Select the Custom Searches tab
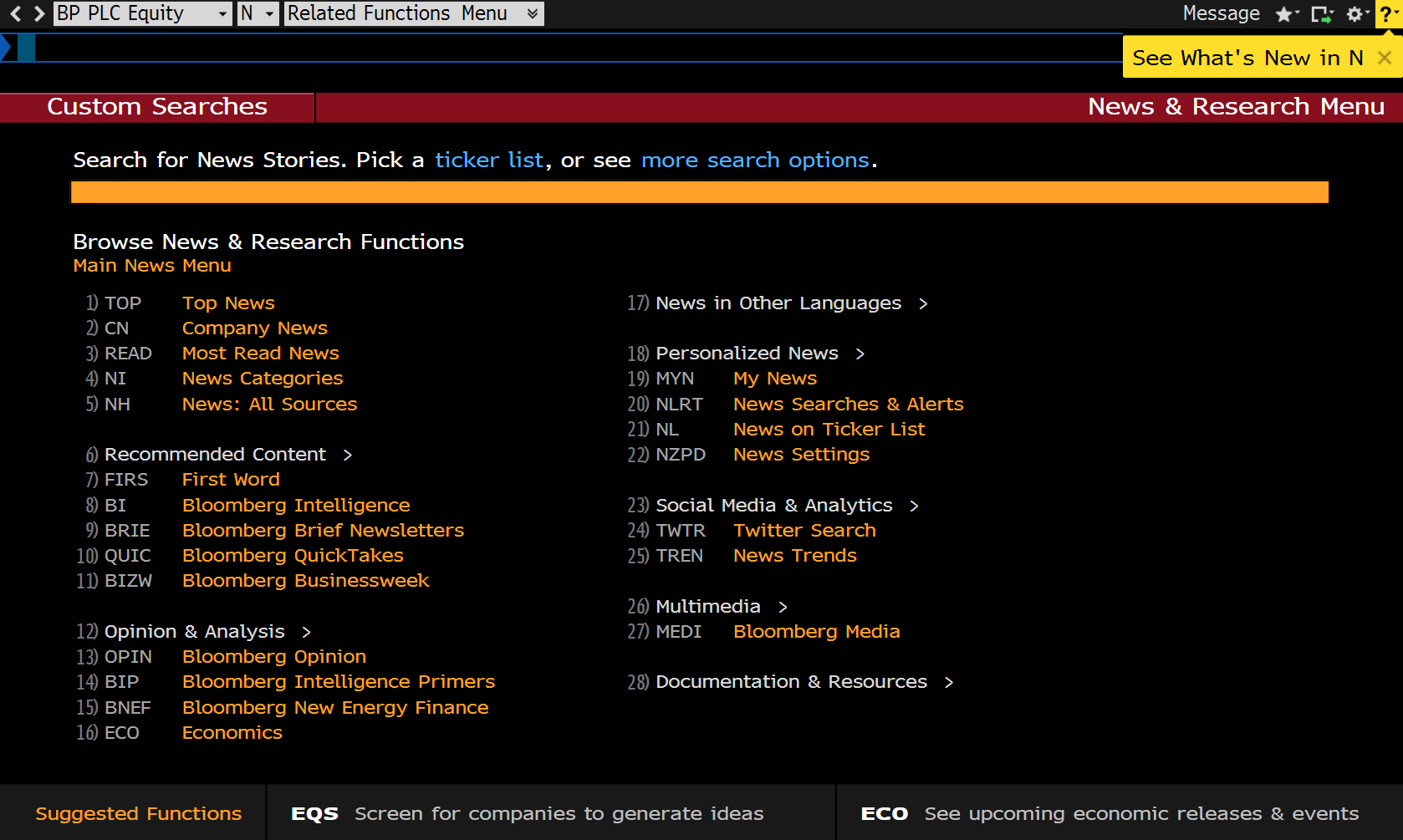The height and width of the screenshot is (840, 1403). click(x=157, y=107)
